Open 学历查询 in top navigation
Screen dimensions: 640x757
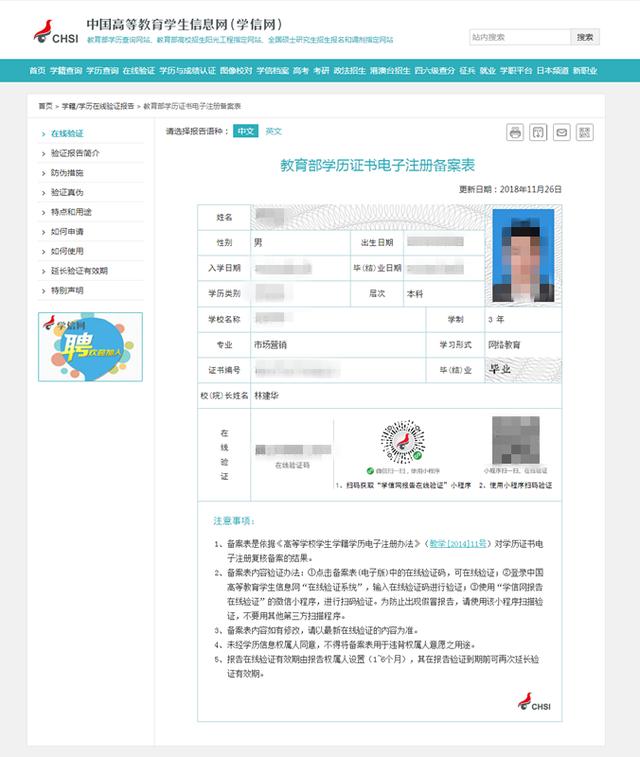click(x=102, y=71)
